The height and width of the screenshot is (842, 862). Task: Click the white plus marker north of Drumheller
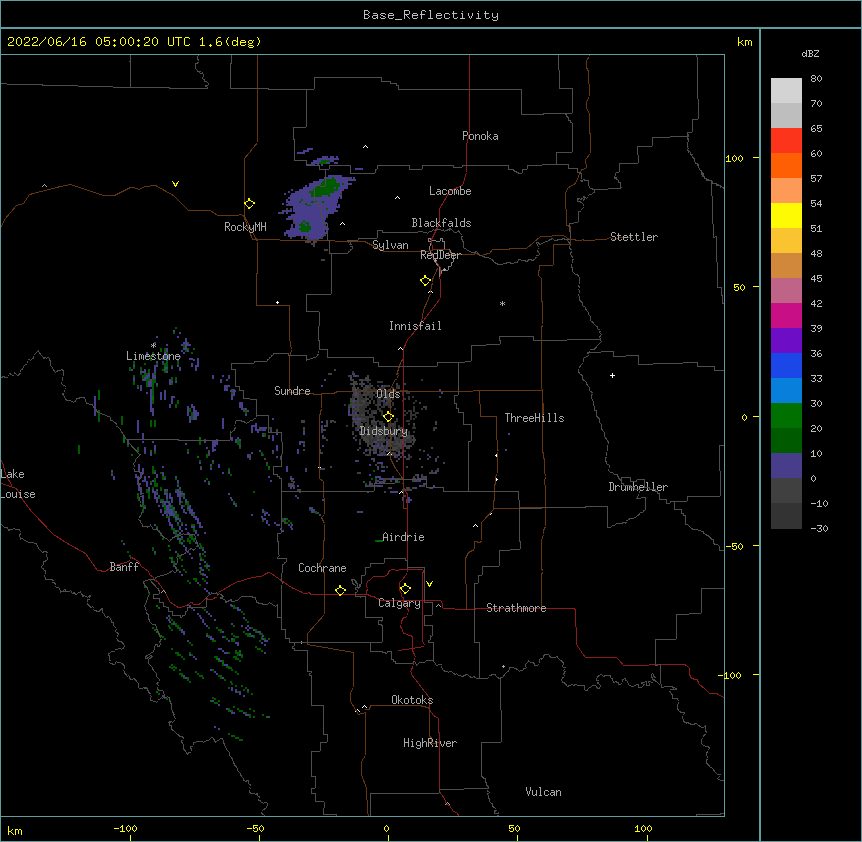[x=612, y=375]
